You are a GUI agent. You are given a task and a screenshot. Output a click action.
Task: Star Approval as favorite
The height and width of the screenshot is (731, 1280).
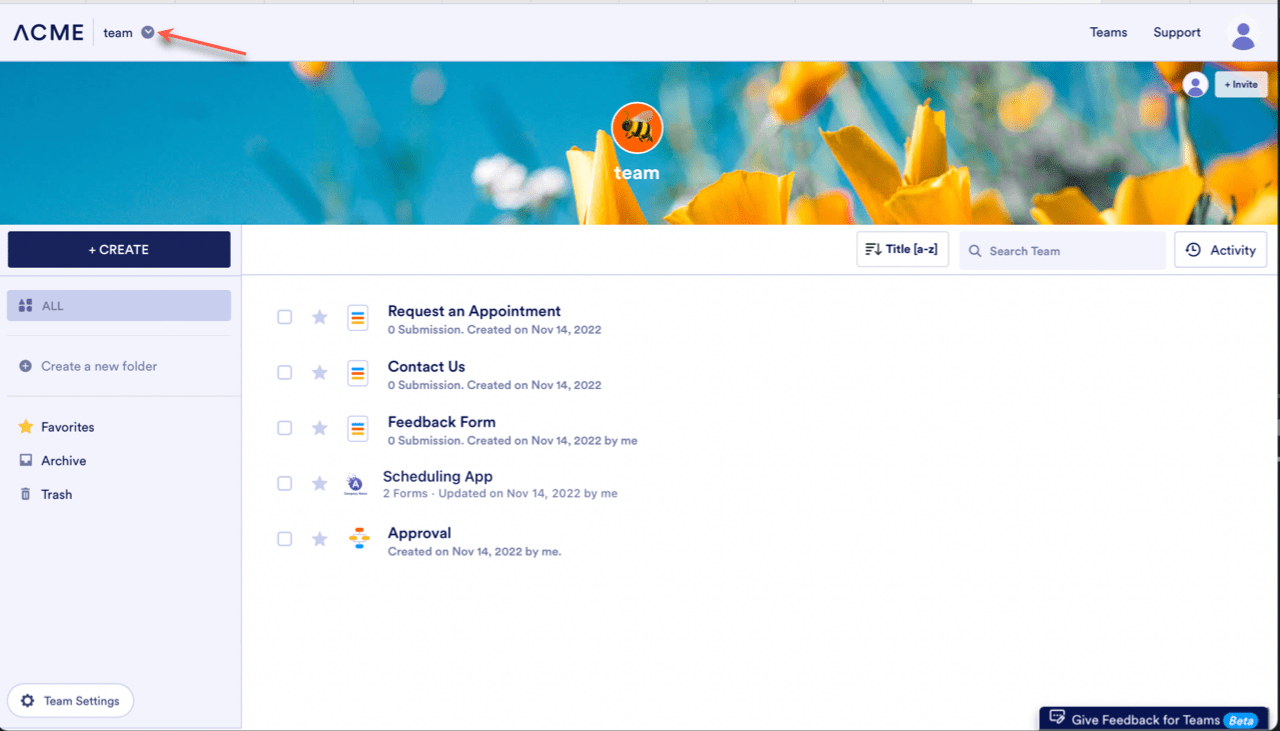click(x=320, y=539)
